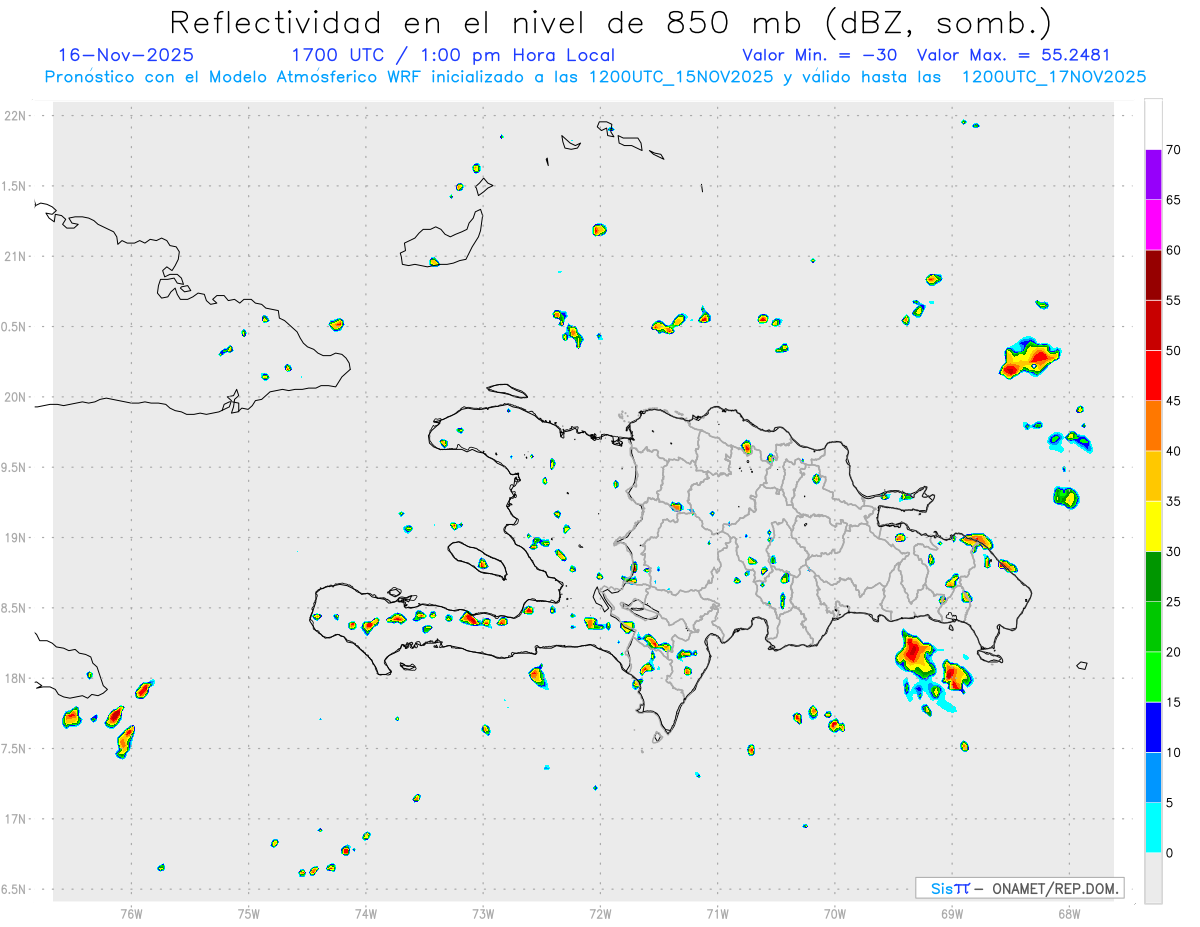Click the WRF forecast description line

point(595,77)
